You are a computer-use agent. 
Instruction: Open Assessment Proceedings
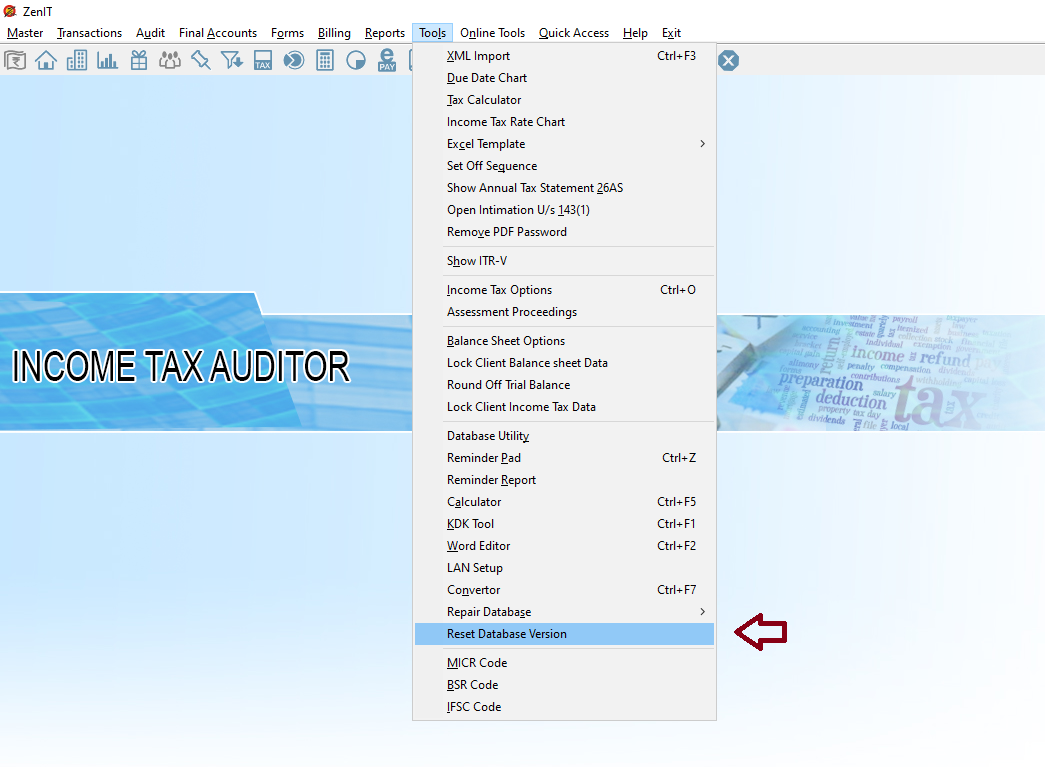point(564,312)
